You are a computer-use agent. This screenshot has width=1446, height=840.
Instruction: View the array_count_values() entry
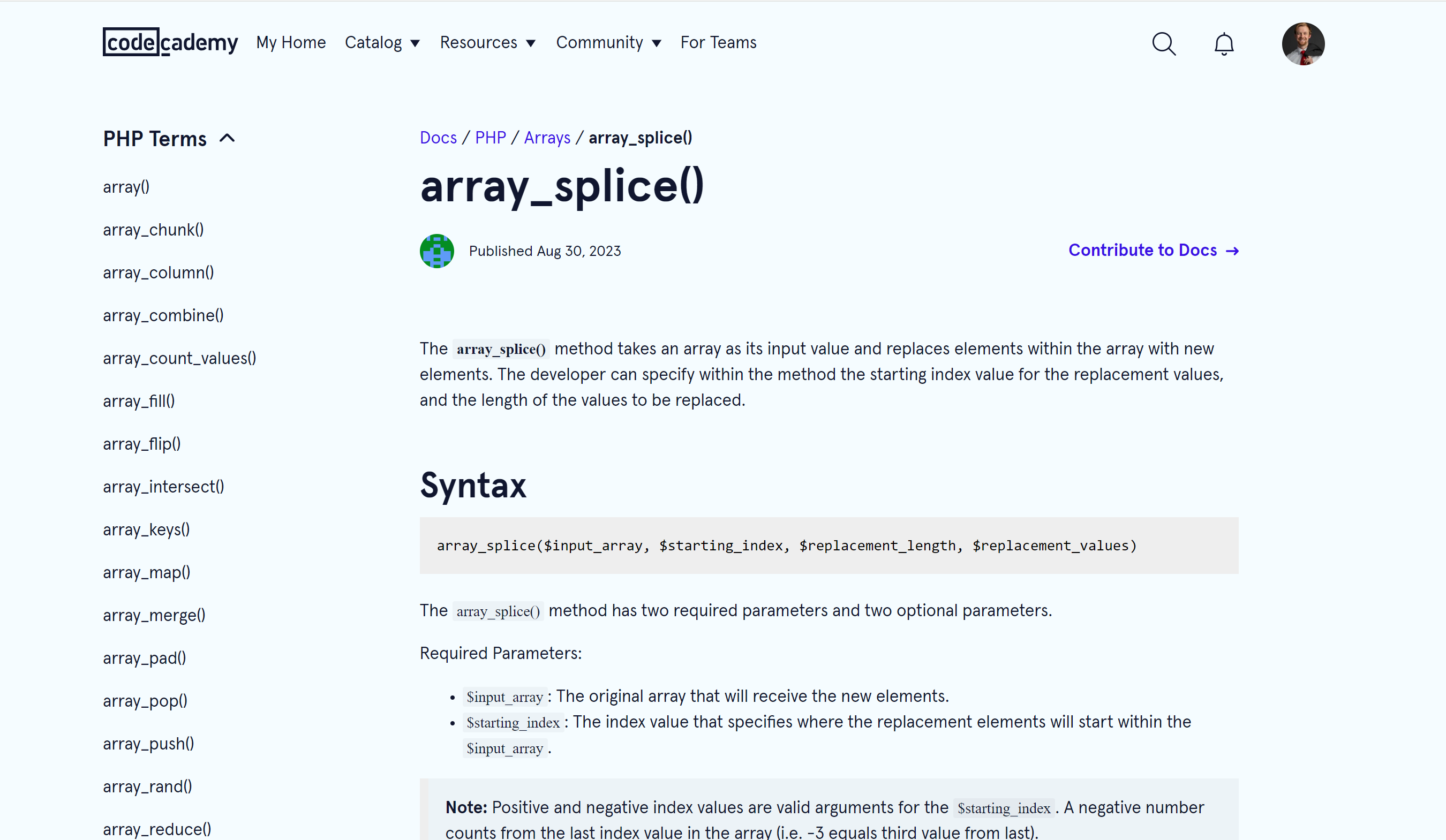179,358
